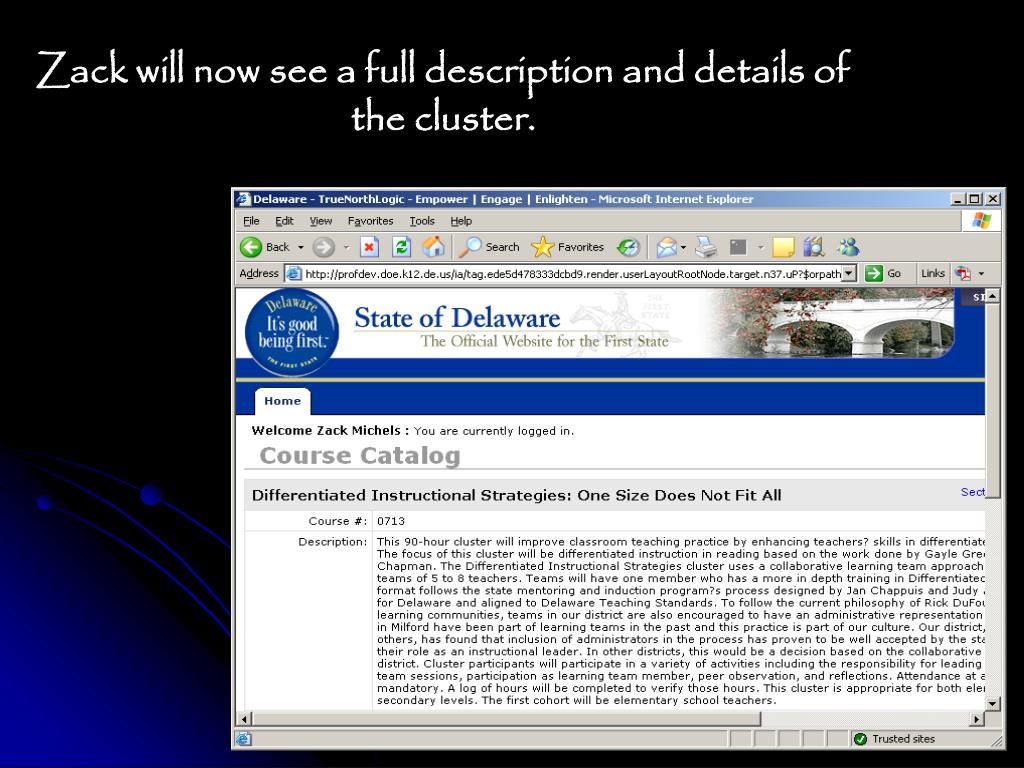Click the Forward arrow icon
Image resolution: width=1024 pixels, height=768 pixels.
[323, 247]
